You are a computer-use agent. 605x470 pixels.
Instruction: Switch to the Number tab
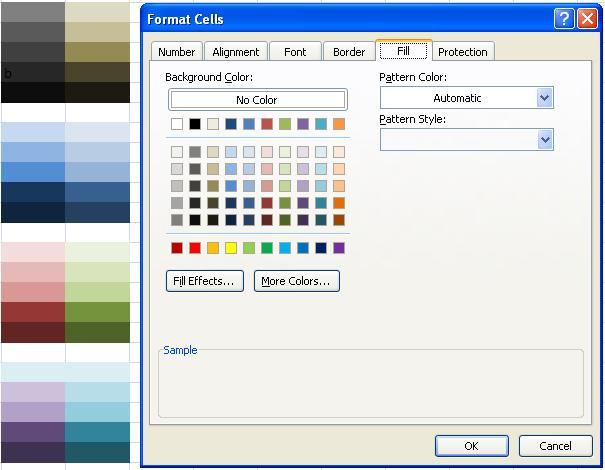[x=176, y=52]
